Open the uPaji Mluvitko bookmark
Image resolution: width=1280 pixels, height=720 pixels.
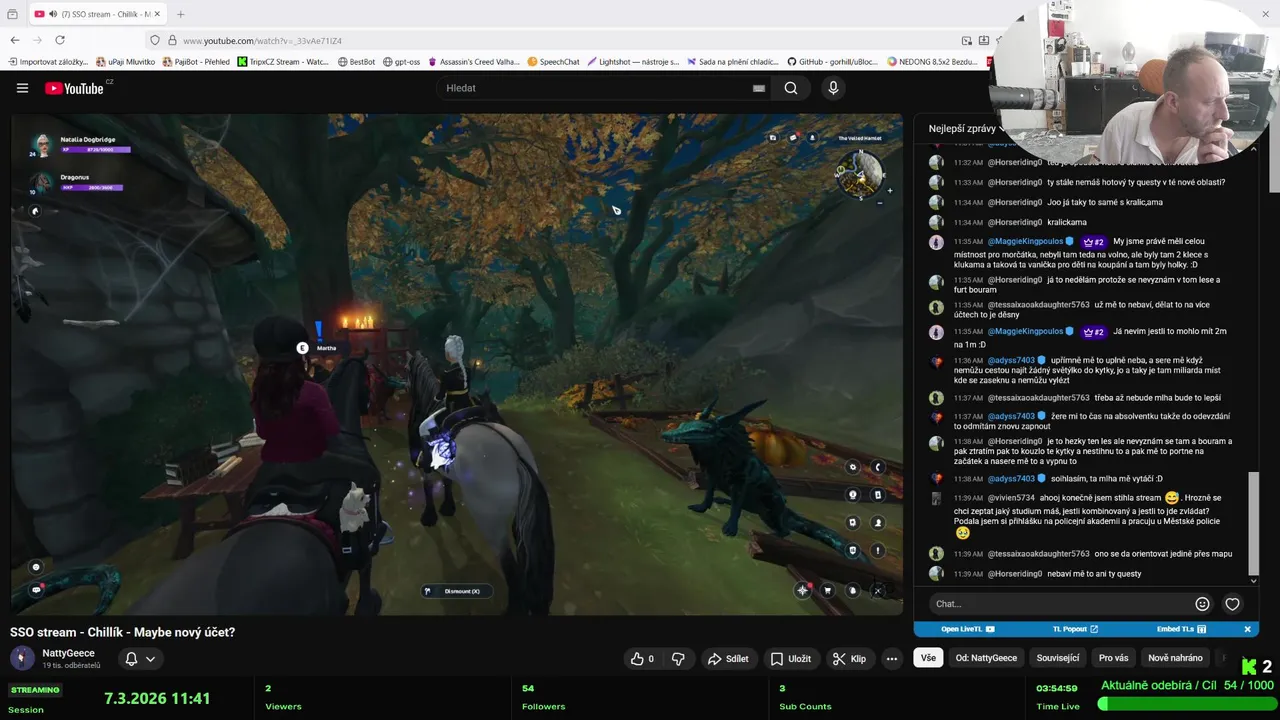pos(125,62)
